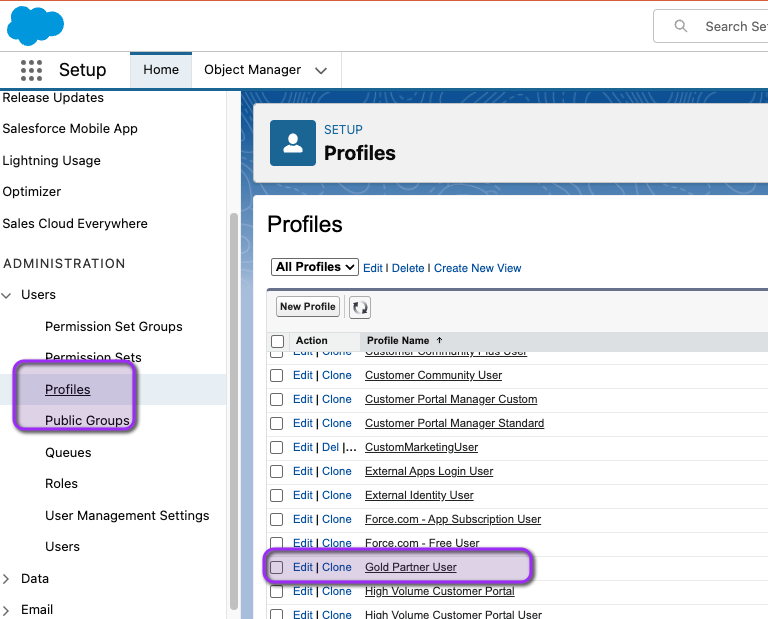Open the Customer Portal Manager Standard profile

[455, 423]
